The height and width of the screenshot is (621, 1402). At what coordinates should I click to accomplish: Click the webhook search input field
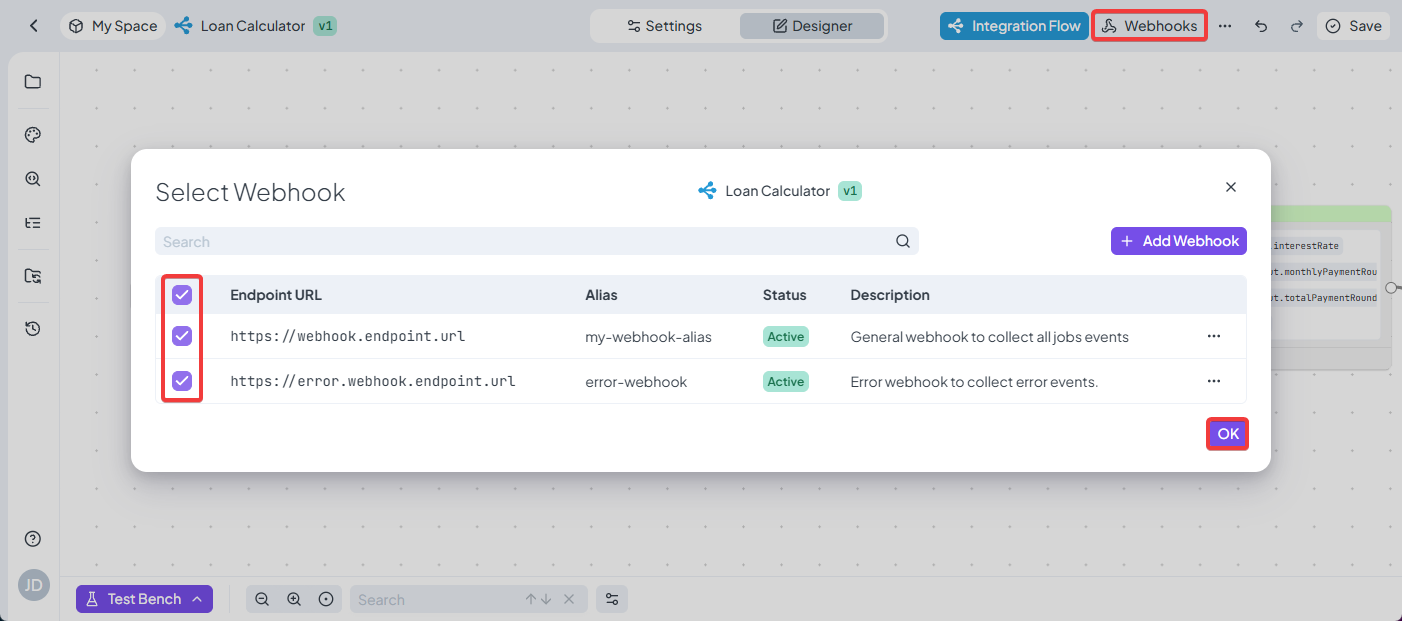click(525, 241)
